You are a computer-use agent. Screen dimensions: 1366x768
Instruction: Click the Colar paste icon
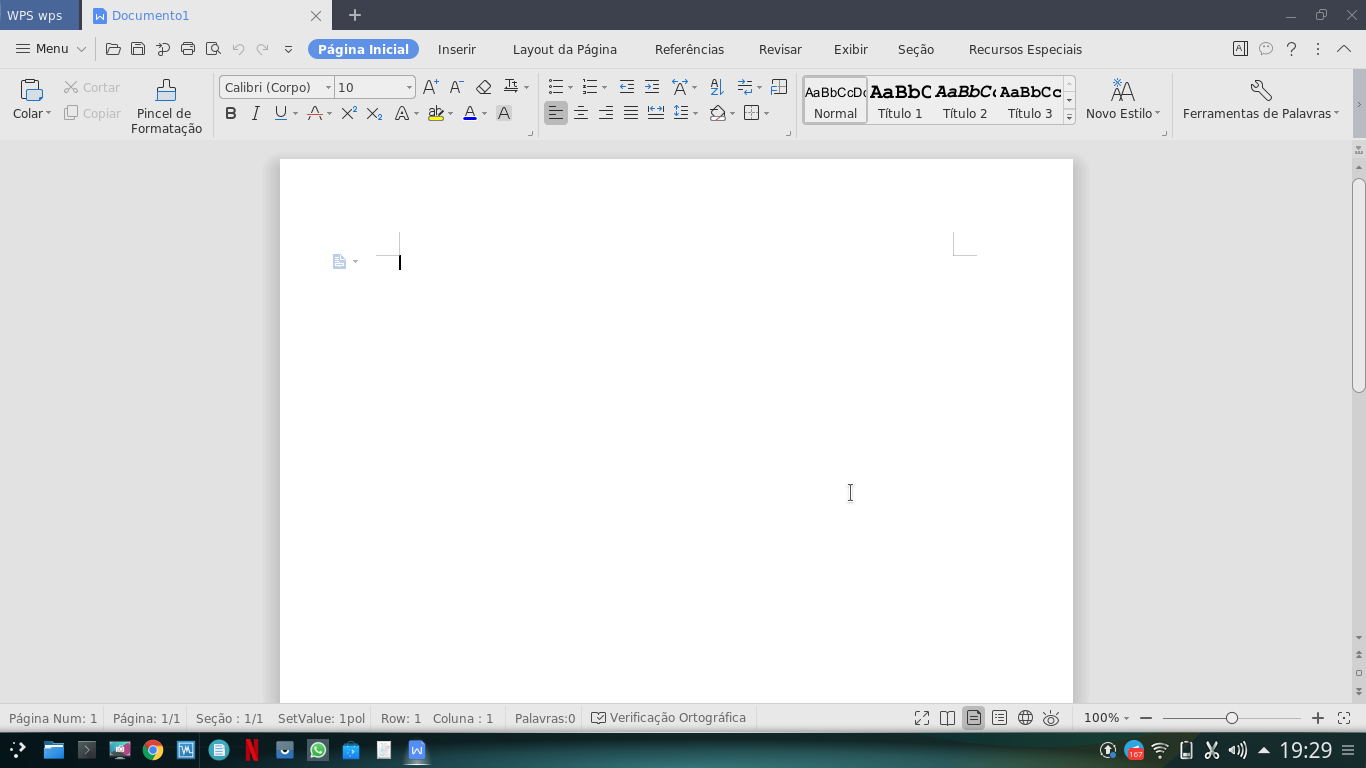31,90
